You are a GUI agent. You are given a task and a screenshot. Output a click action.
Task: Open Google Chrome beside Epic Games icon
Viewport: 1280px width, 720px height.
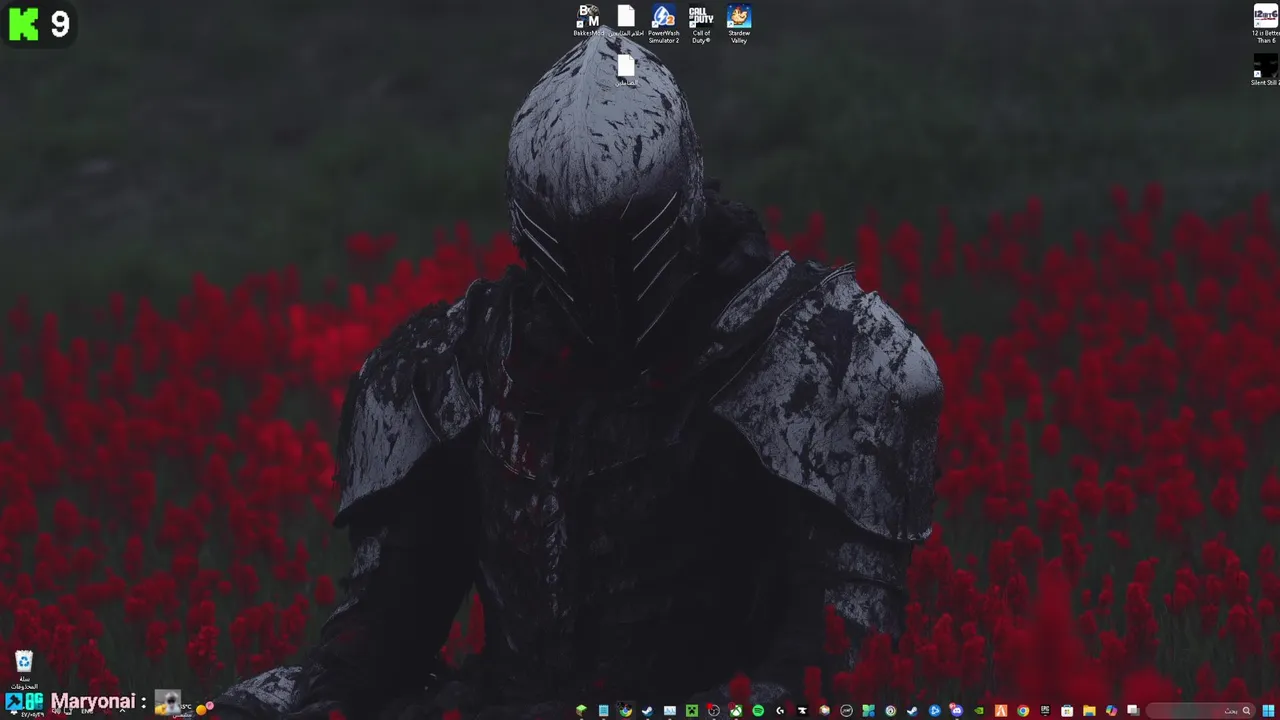click(x=1023, y=710)
